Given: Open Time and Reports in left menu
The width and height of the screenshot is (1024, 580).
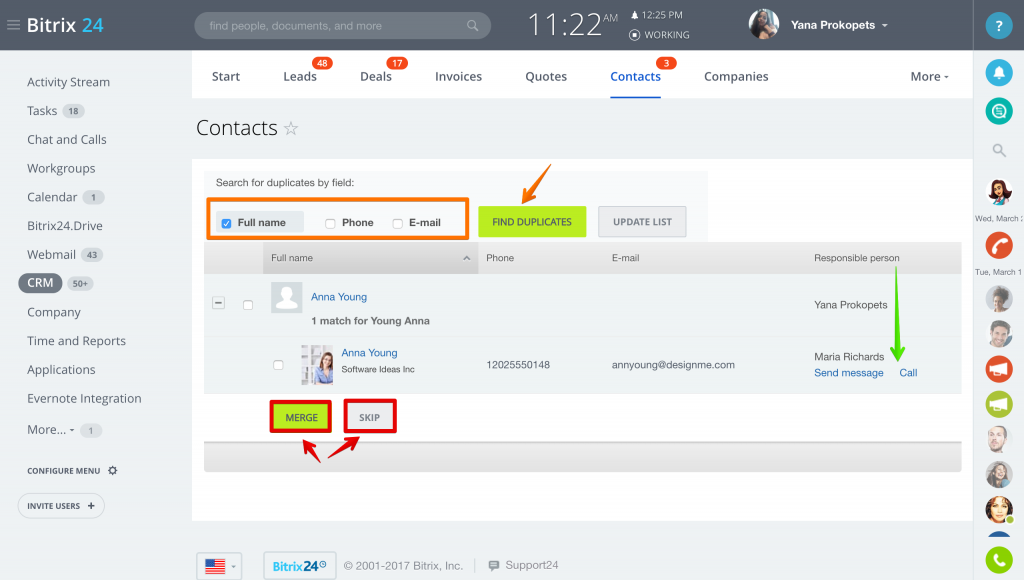Looking at the screenshot, I should (76, 341).
